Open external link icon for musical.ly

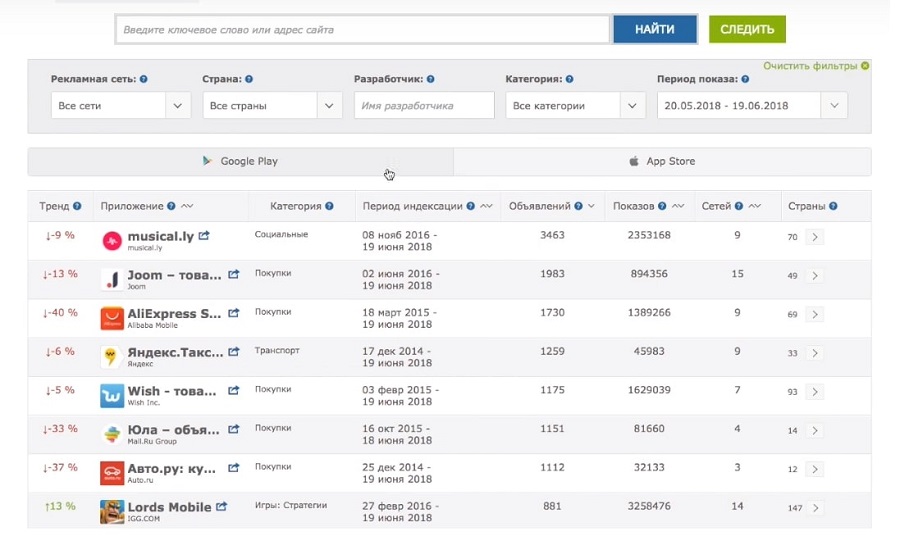point(204,235)
